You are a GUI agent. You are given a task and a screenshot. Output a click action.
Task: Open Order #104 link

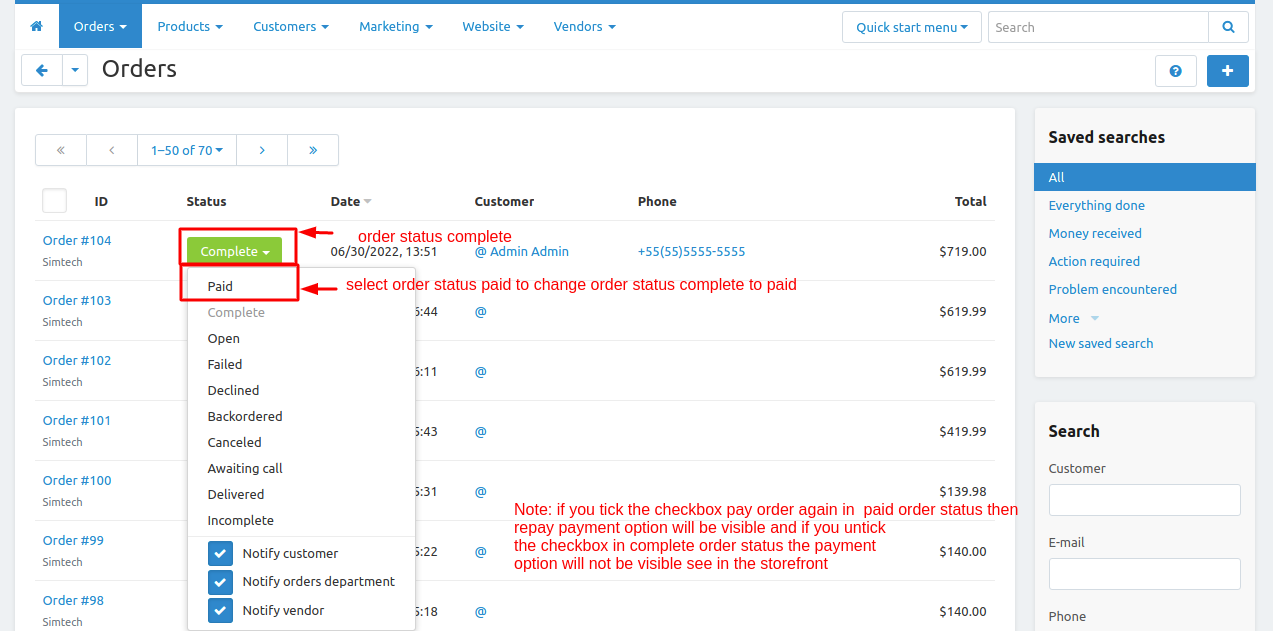click(x=77, y=240)
